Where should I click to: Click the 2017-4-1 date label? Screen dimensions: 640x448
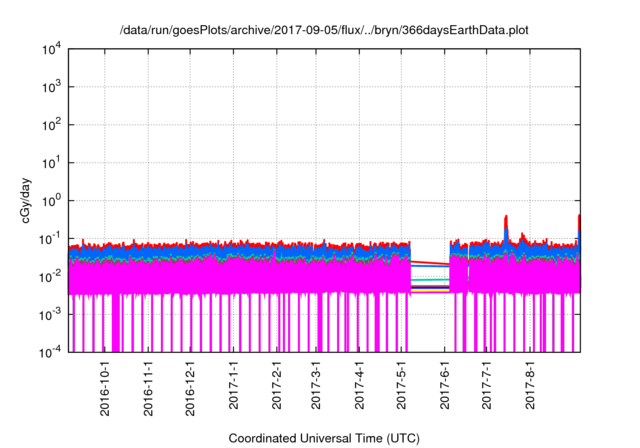click(x=359, y=384)
